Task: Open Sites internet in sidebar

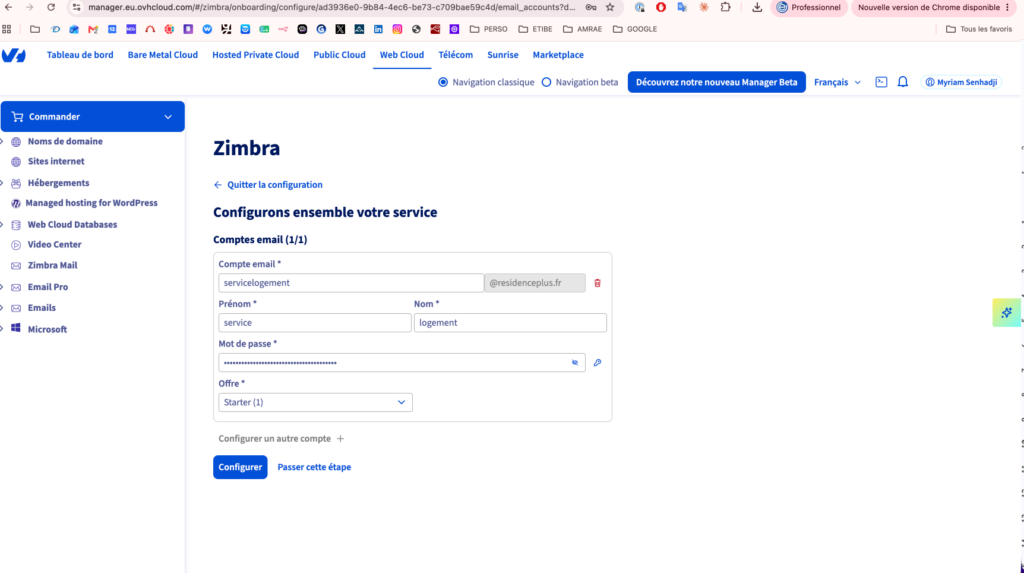Action: point(56,161)
